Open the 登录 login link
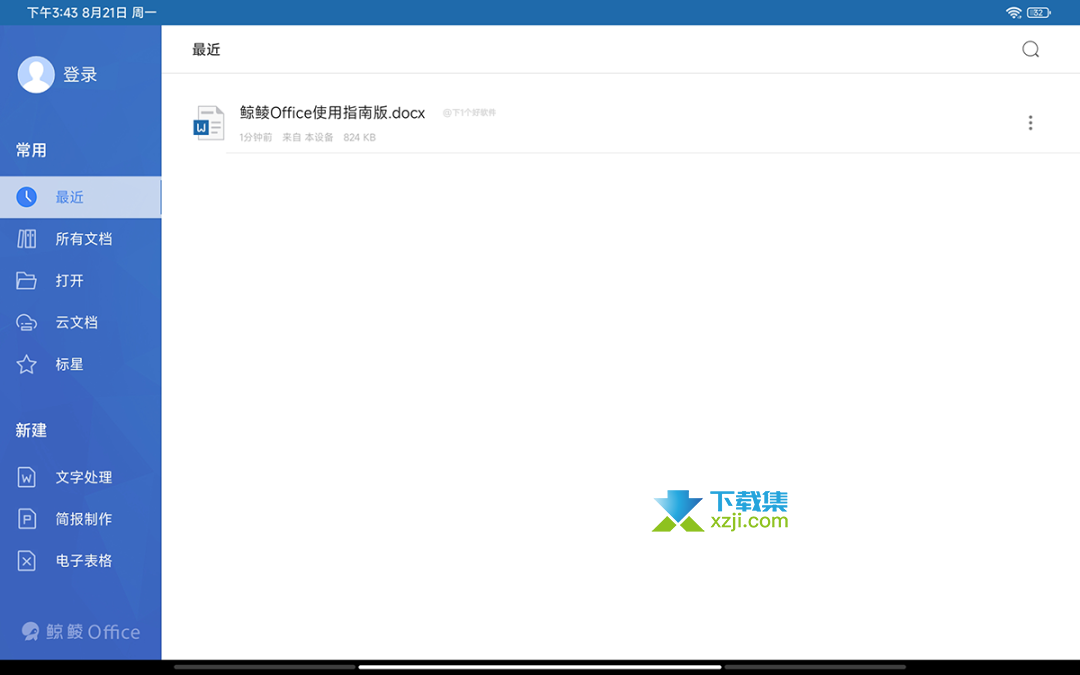1080x675 pixels. 80,74
